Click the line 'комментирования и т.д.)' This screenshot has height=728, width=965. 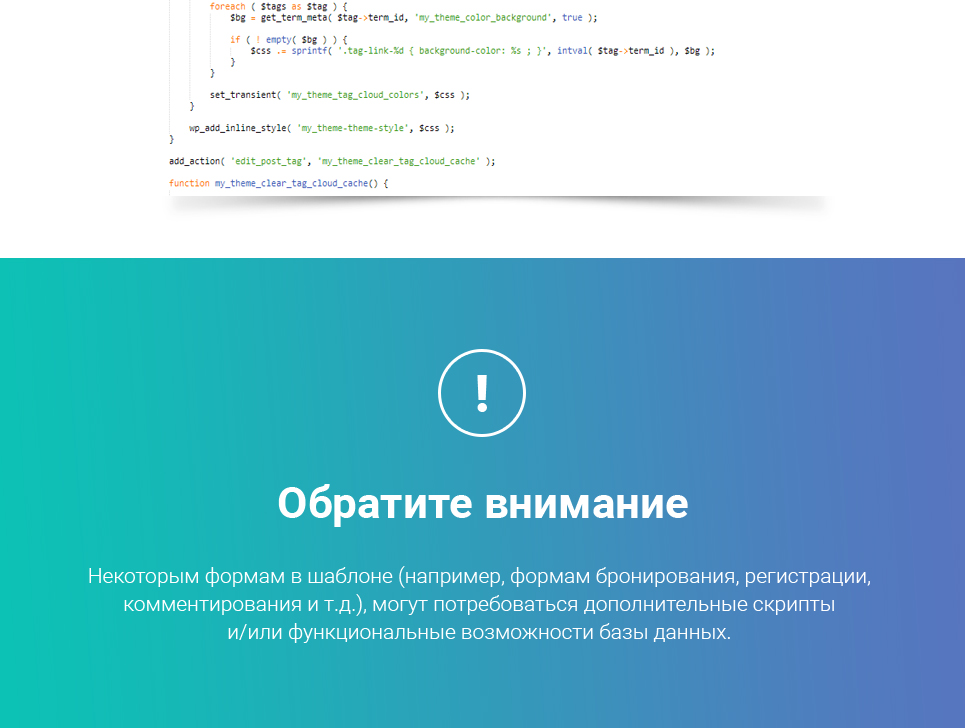pyautogui.click(x=479, y=604)
